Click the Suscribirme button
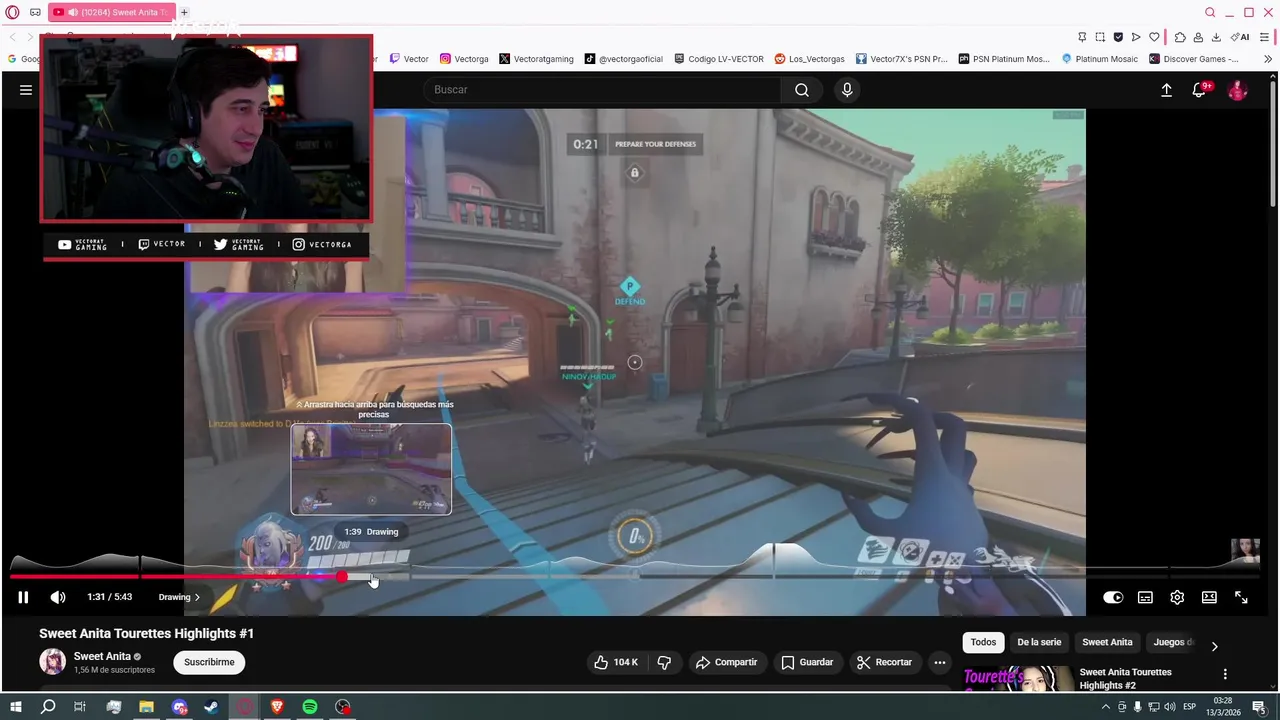This screenshot has height=720, width=1280. coord(209,662)
